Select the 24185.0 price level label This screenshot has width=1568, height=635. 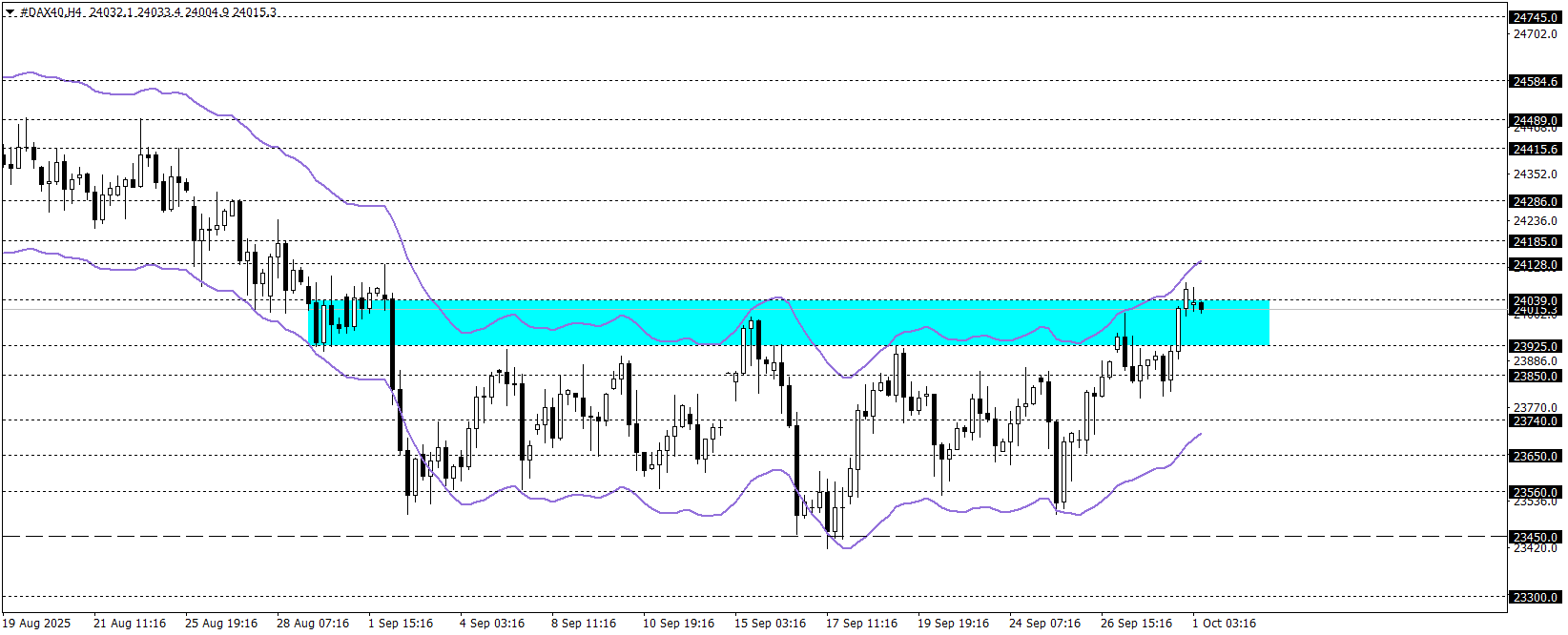1536,241
